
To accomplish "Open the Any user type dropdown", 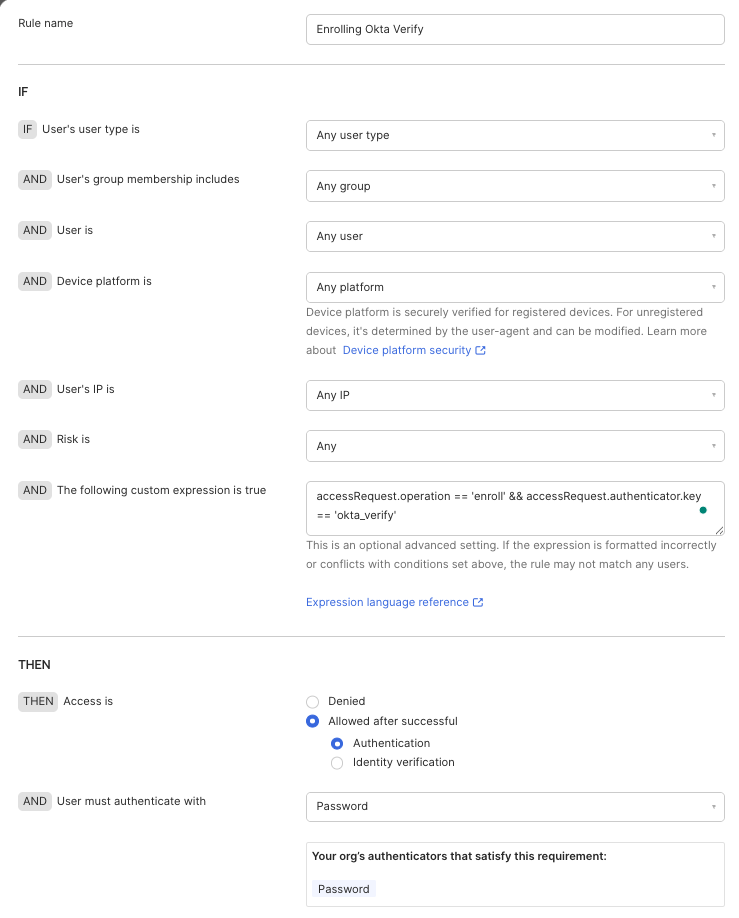I will click(x=515, y=135).
